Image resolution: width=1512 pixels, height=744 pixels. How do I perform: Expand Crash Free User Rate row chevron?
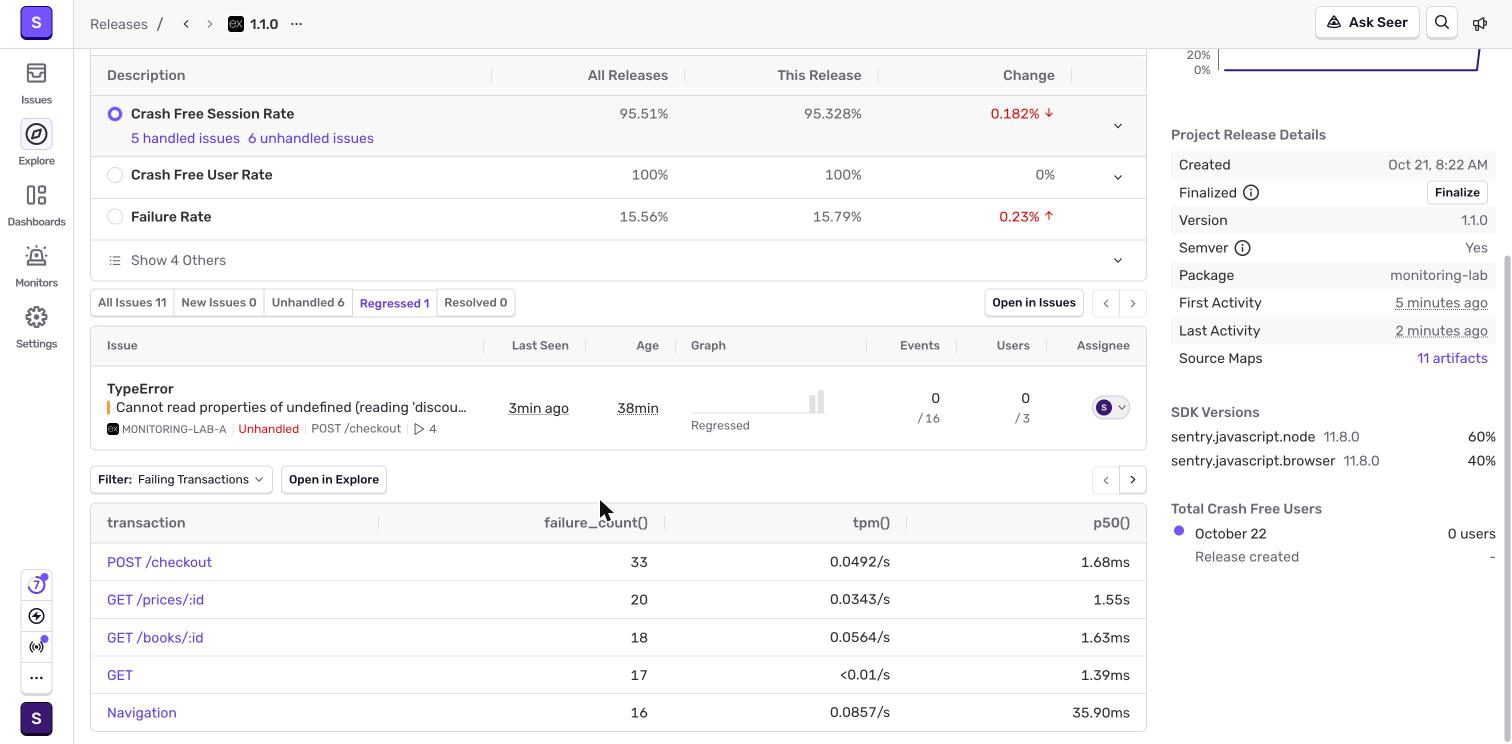click(1118, 177)
